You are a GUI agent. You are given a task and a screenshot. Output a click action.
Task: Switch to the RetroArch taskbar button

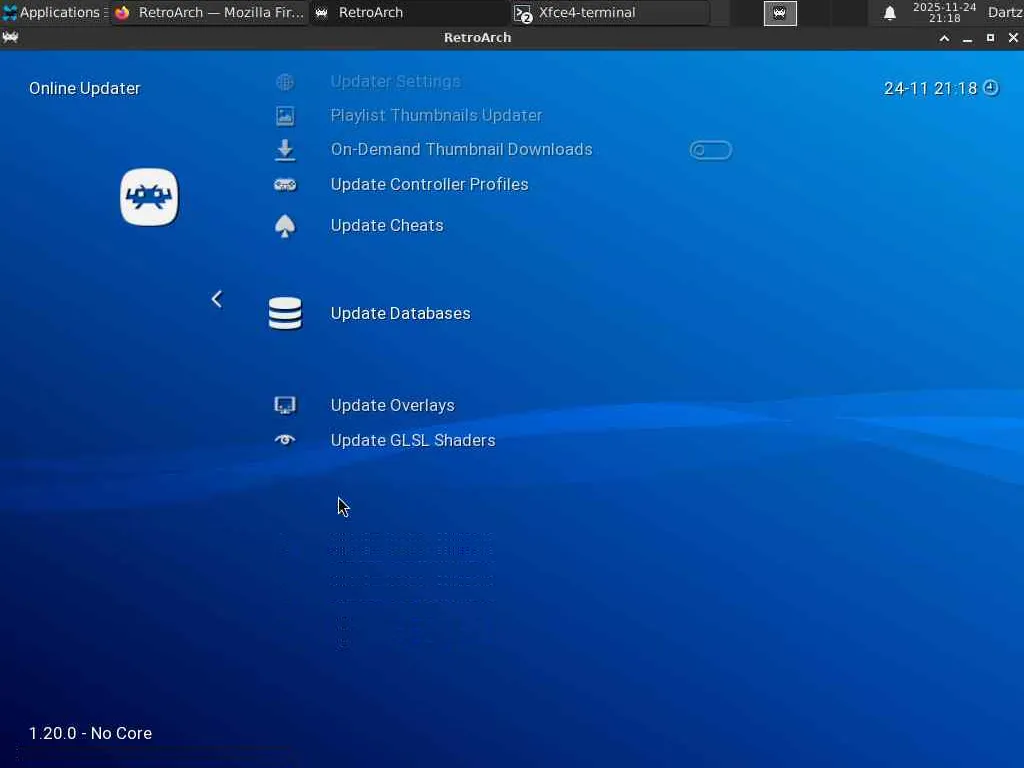[410, 12]
